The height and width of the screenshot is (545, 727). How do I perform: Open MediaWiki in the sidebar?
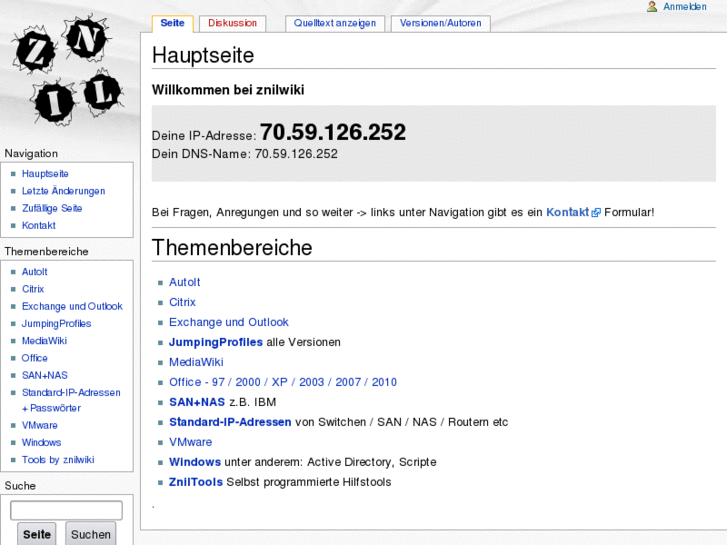[44, 341]
